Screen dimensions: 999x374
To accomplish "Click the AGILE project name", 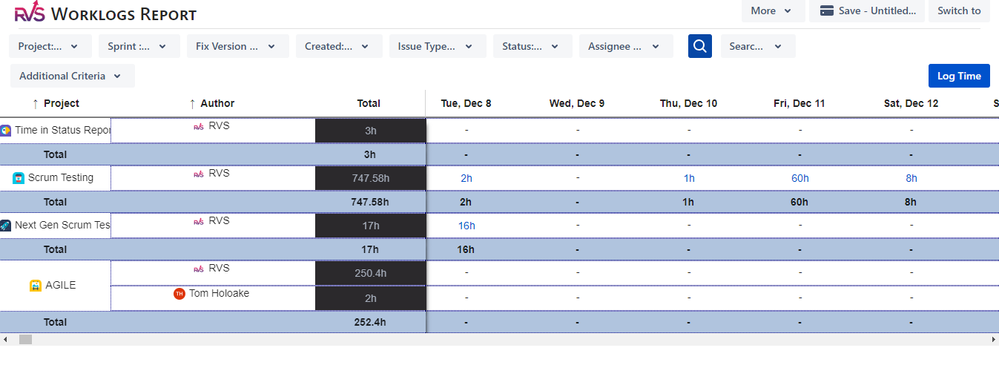I will pos(61,285).
